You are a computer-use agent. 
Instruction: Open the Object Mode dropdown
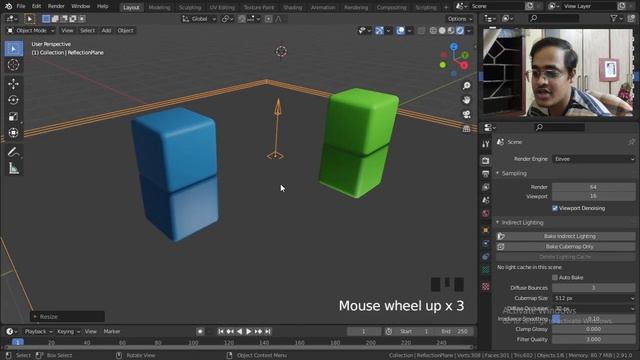click(31, 30)
